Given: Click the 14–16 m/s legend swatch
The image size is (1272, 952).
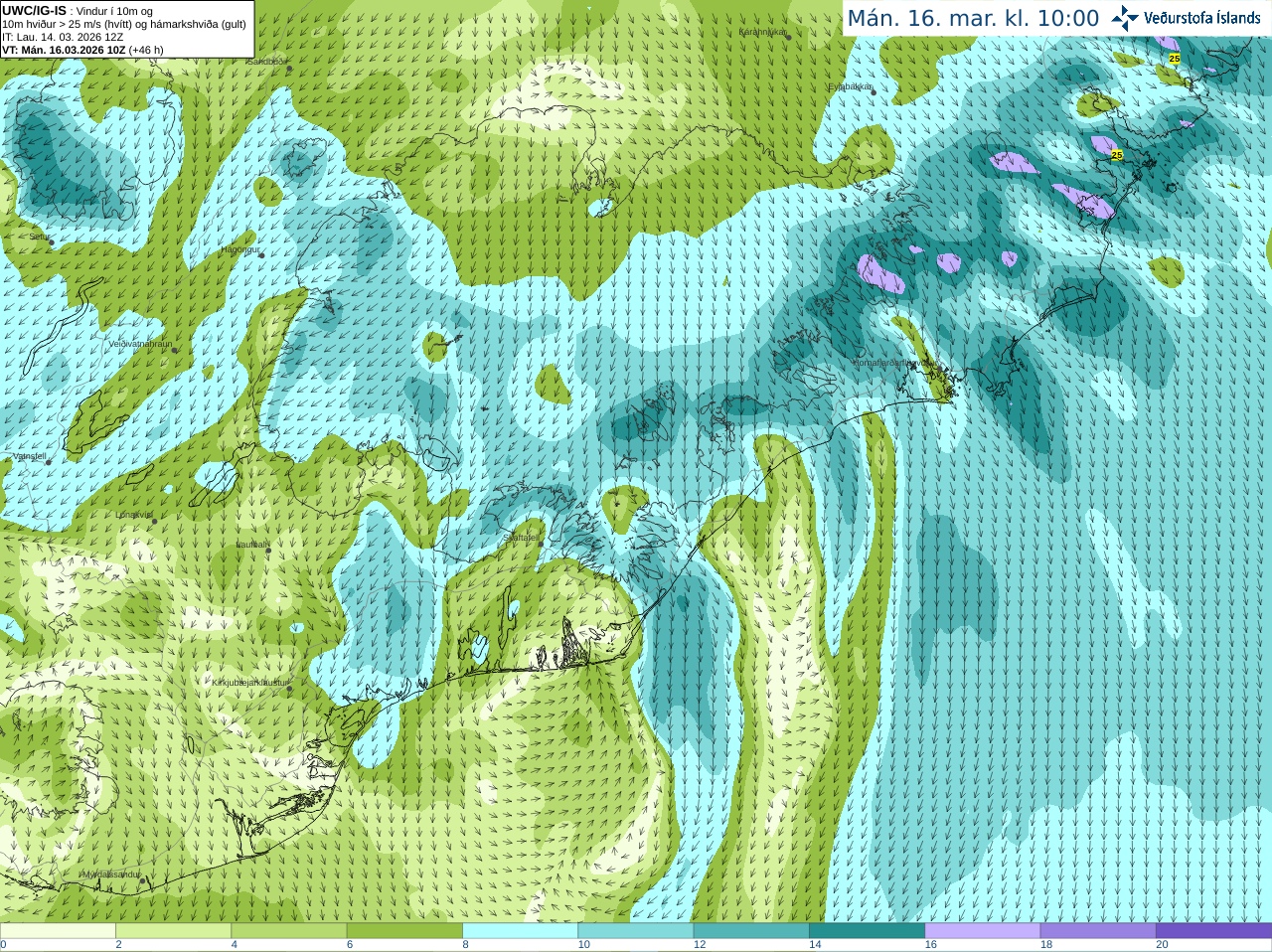Looking at the screenshot, I should (867, 931).
